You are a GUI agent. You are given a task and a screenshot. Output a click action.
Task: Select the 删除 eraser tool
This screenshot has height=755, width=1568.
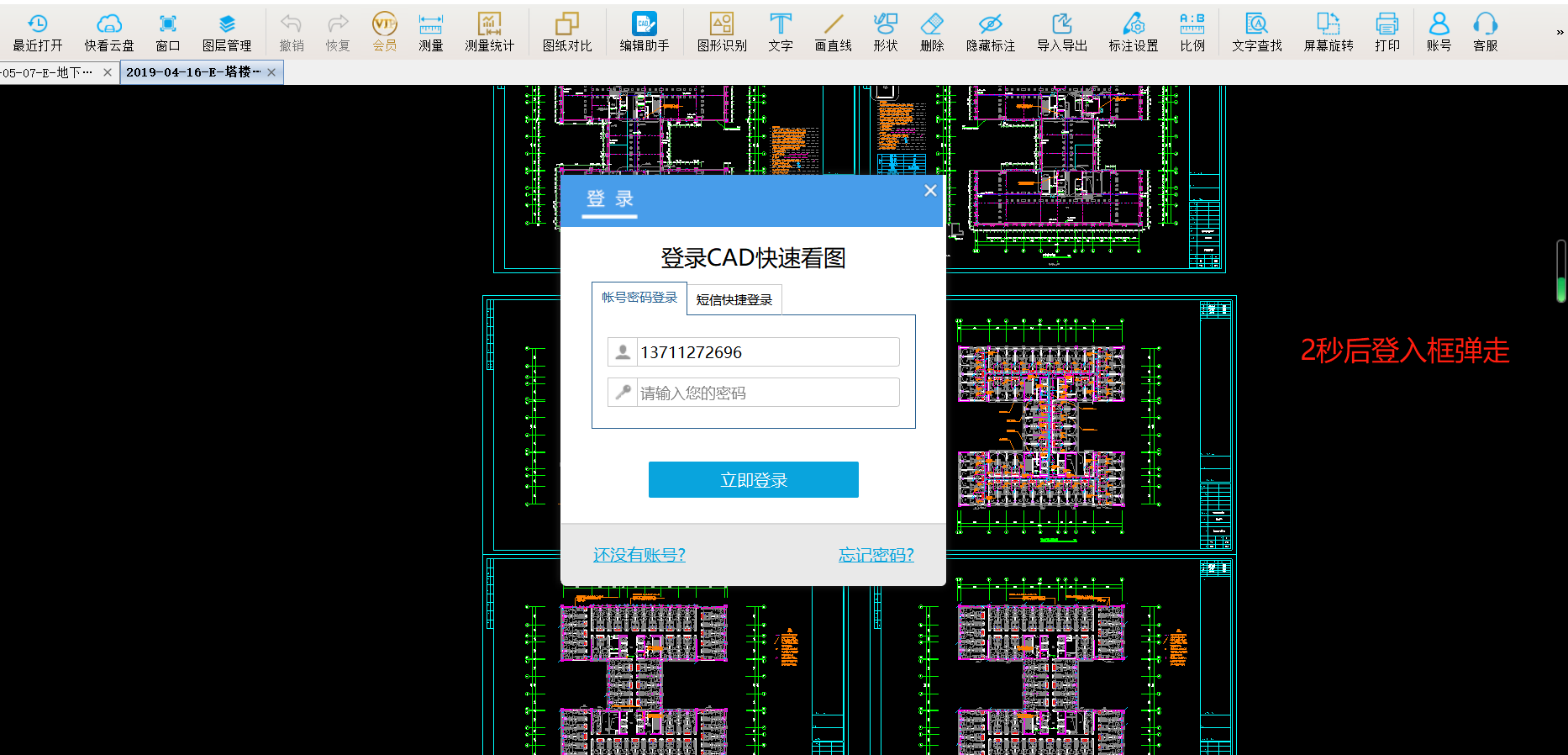point(932,32)
